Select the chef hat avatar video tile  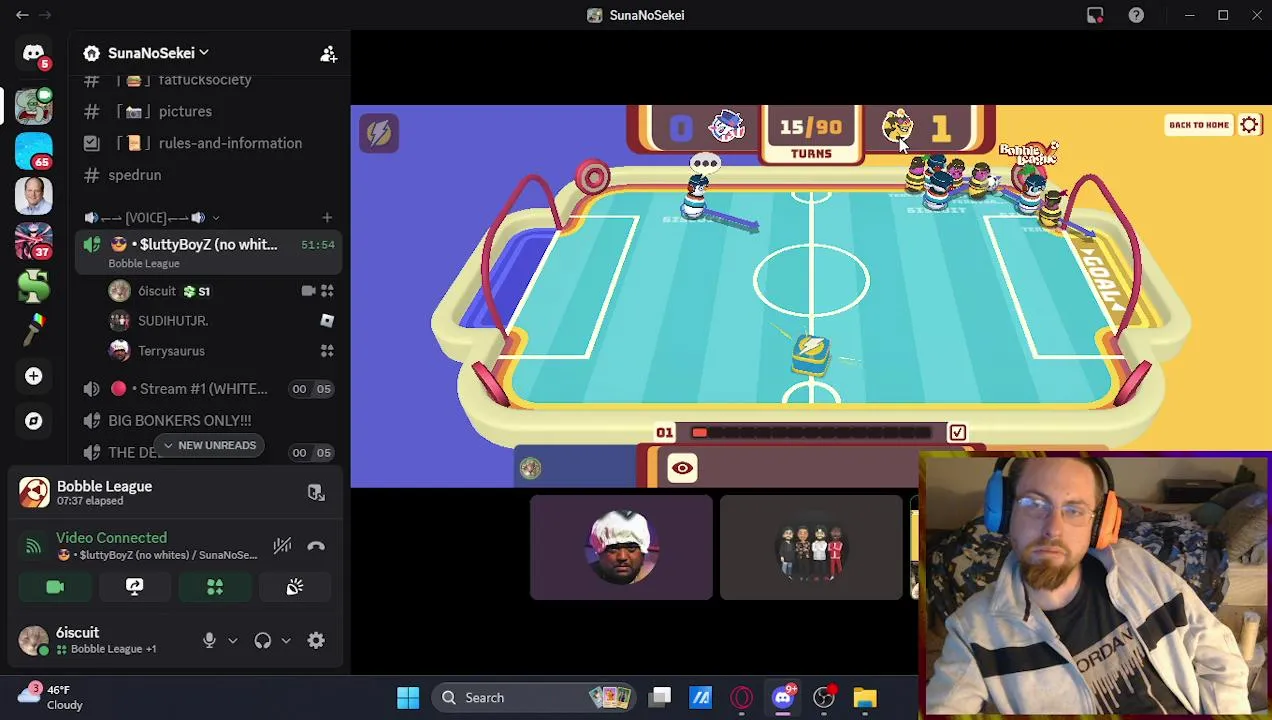click(621, 548)
